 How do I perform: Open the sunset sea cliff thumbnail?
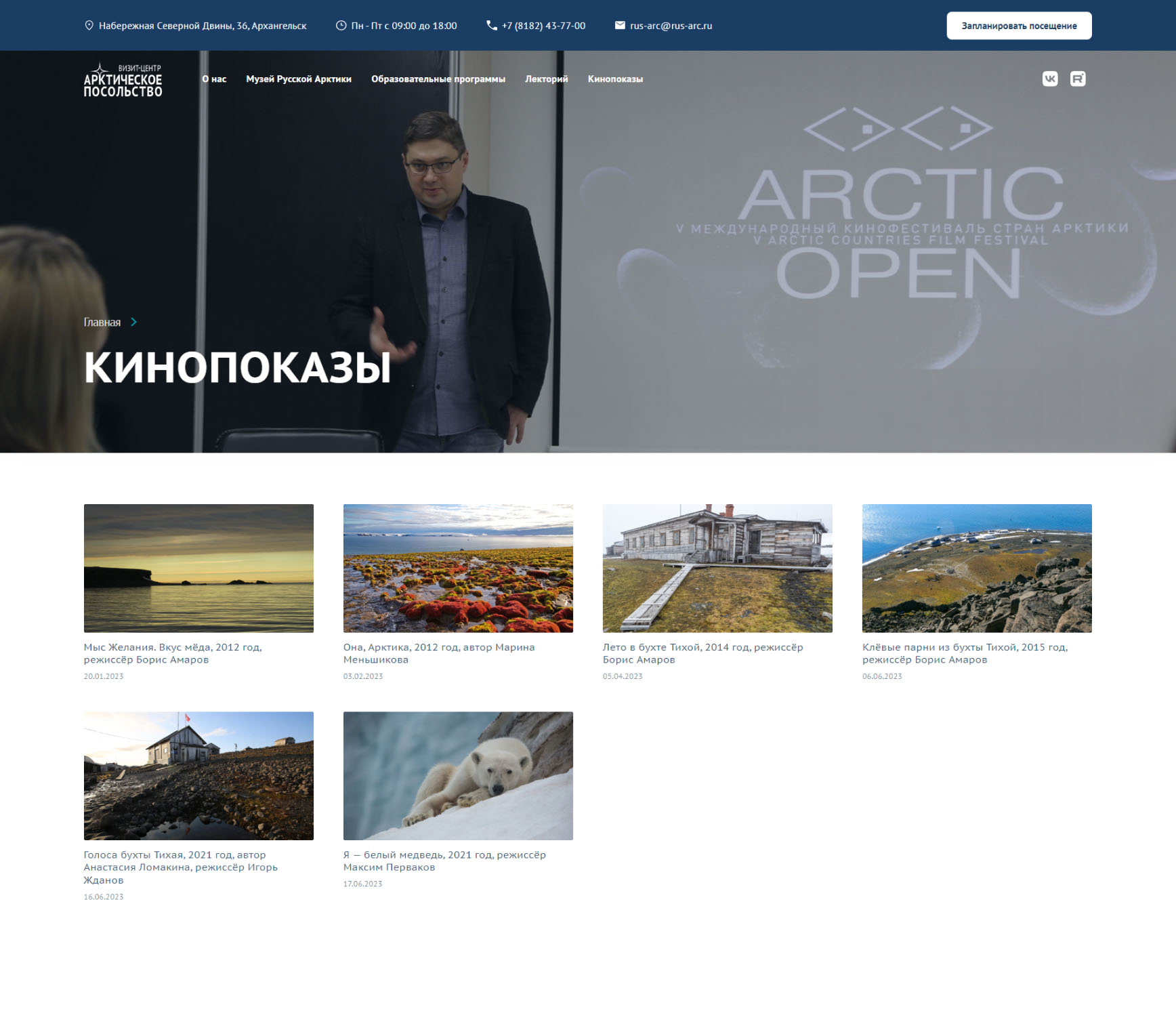pos(198,568)
